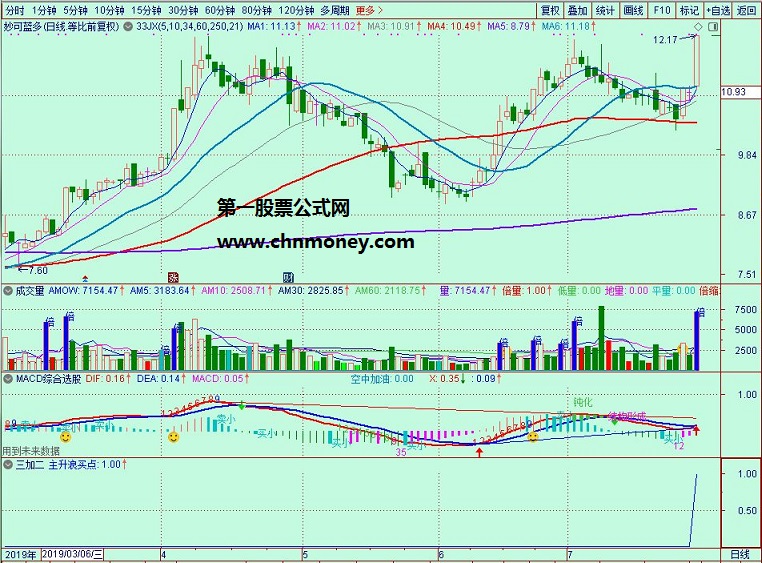Select the 5分钟 period tab
This screenshot has height=563, width=762.
tap(75, 10)
